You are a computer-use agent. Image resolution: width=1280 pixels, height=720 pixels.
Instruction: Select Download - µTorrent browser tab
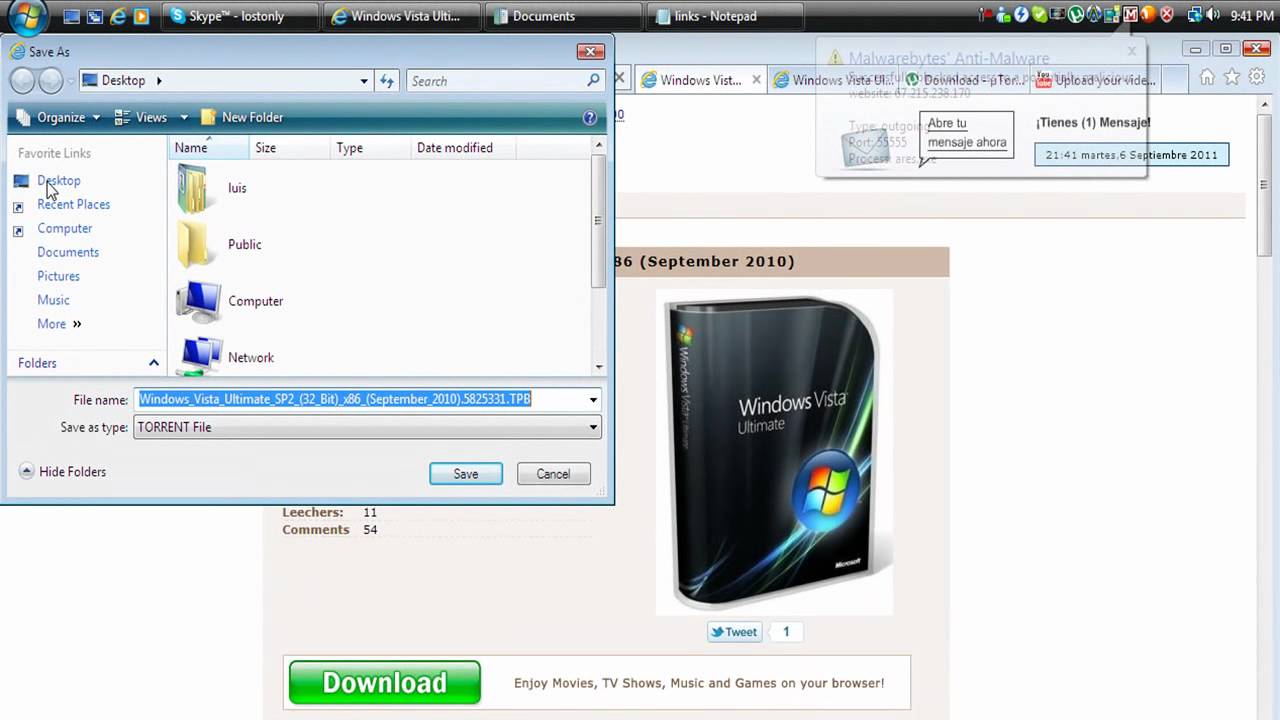click(964, 80)
